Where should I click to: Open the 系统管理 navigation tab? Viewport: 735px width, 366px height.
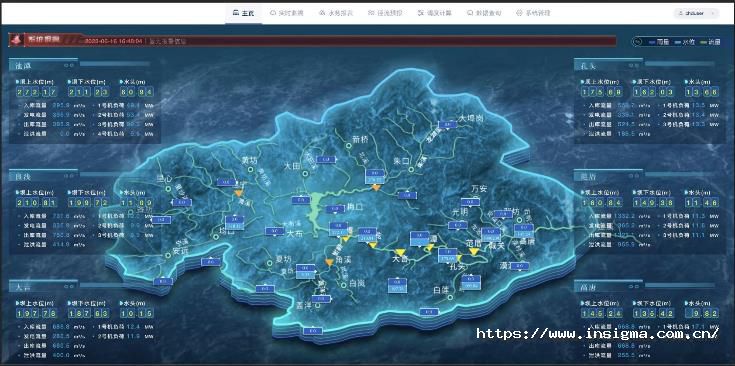(533, 13)
